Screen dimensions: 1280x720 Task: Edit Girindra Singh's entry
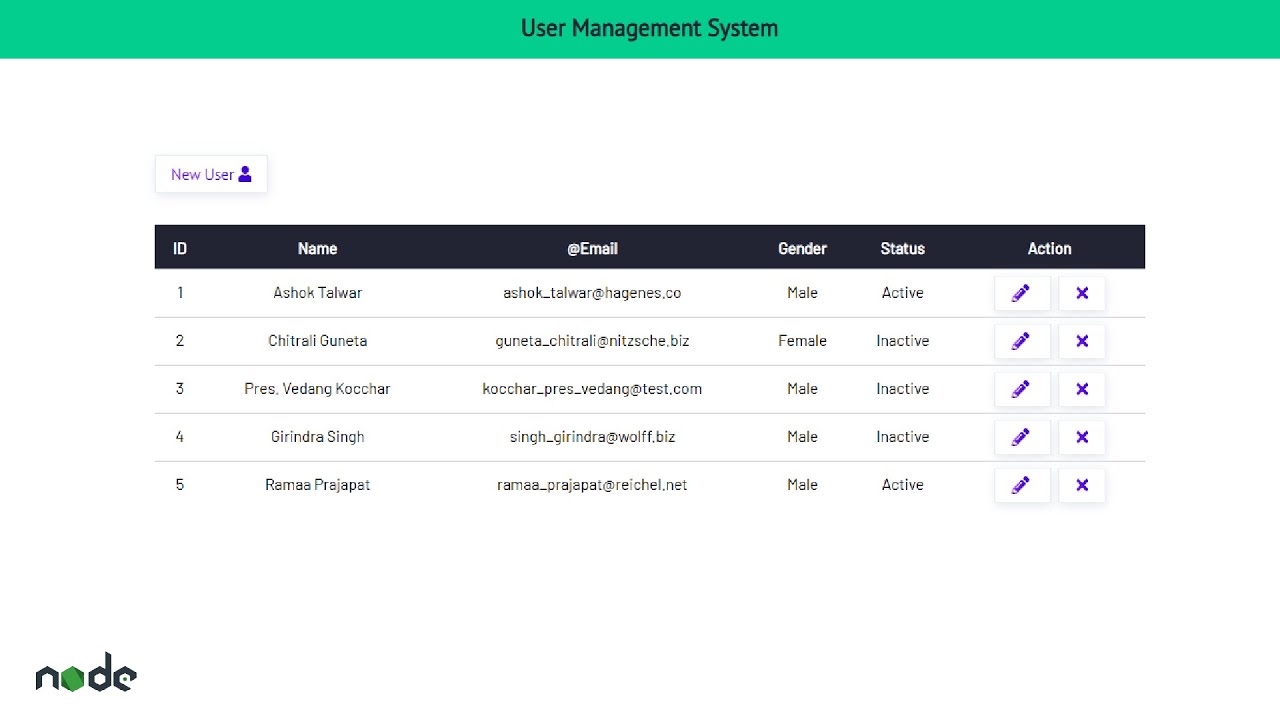(x=1022, y=437)
